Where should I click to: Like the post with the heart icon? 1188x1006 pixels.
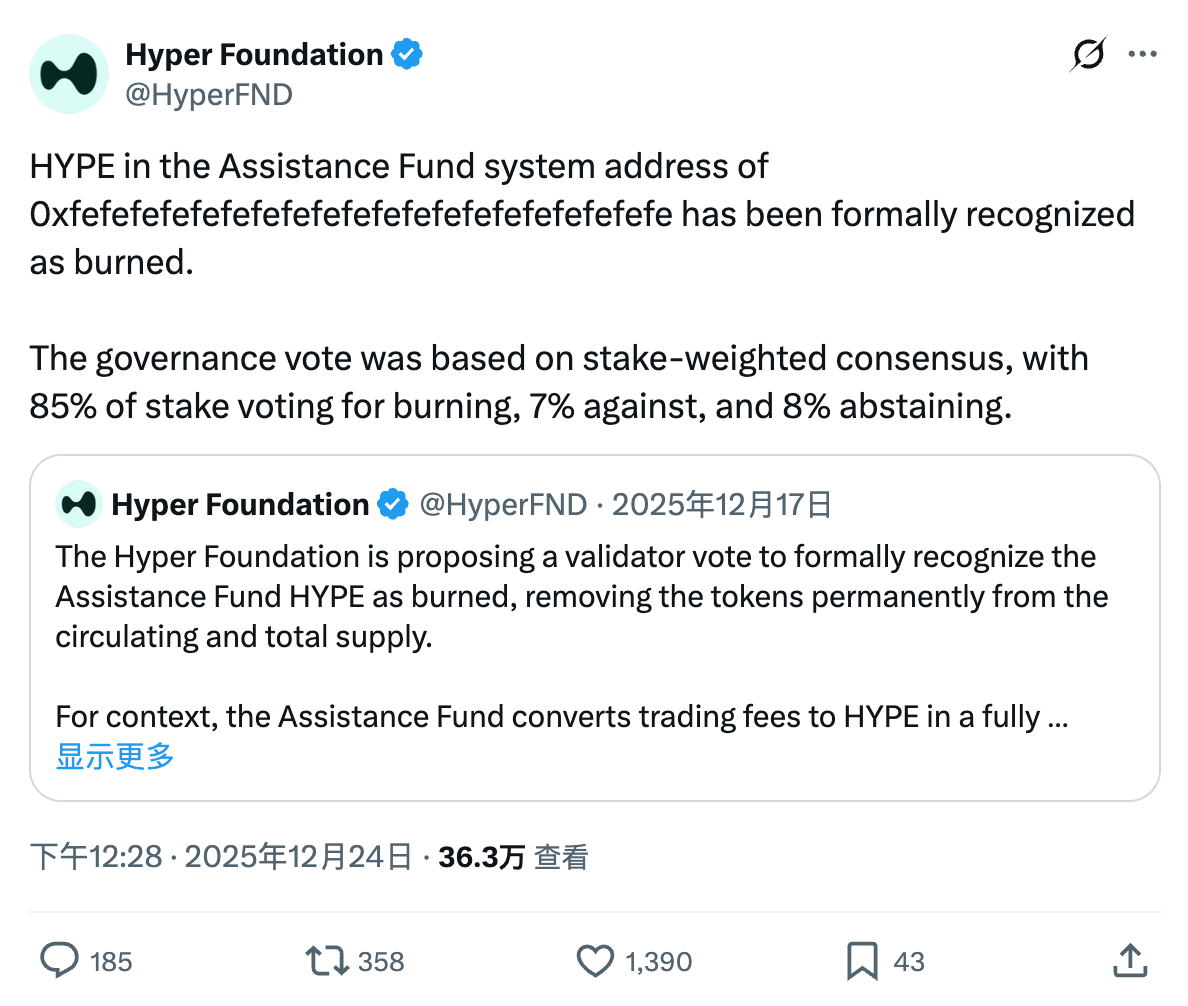[594, 960]
